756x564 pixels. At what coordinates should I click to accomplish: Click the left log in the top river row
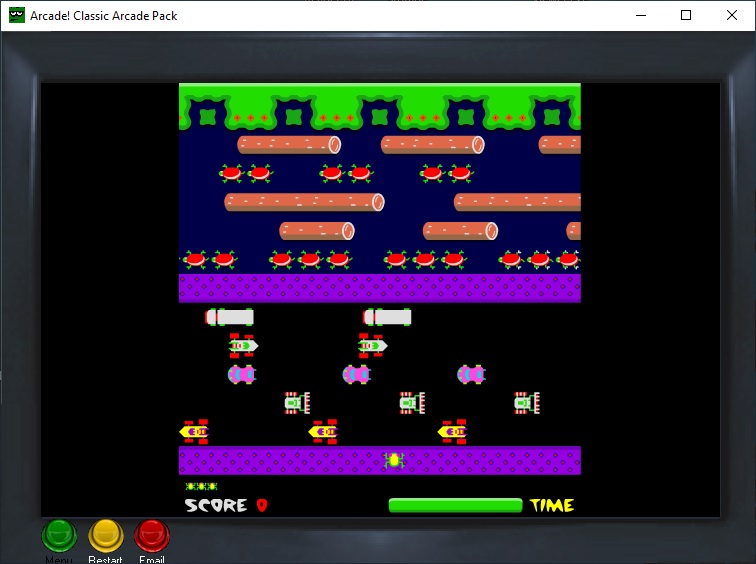(289, 145)
